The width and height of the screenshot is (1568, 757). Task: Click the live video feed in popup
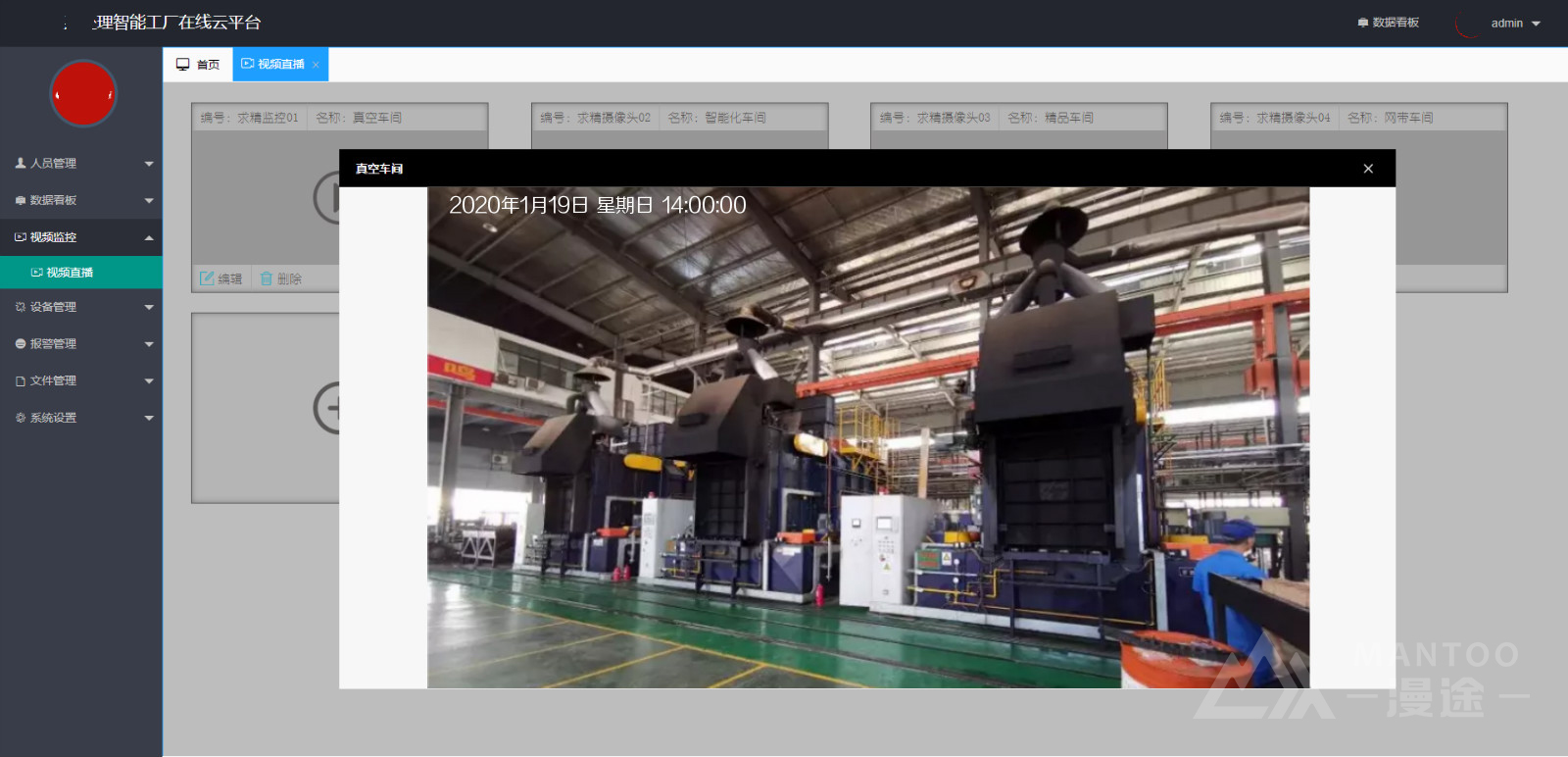(x=867, y=437)
